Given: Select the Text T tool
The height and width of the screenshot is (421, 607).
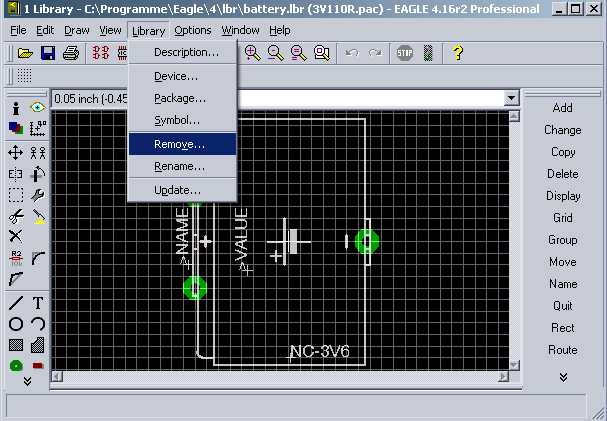Looking at the screenshot, I should [x=38, y=303].
